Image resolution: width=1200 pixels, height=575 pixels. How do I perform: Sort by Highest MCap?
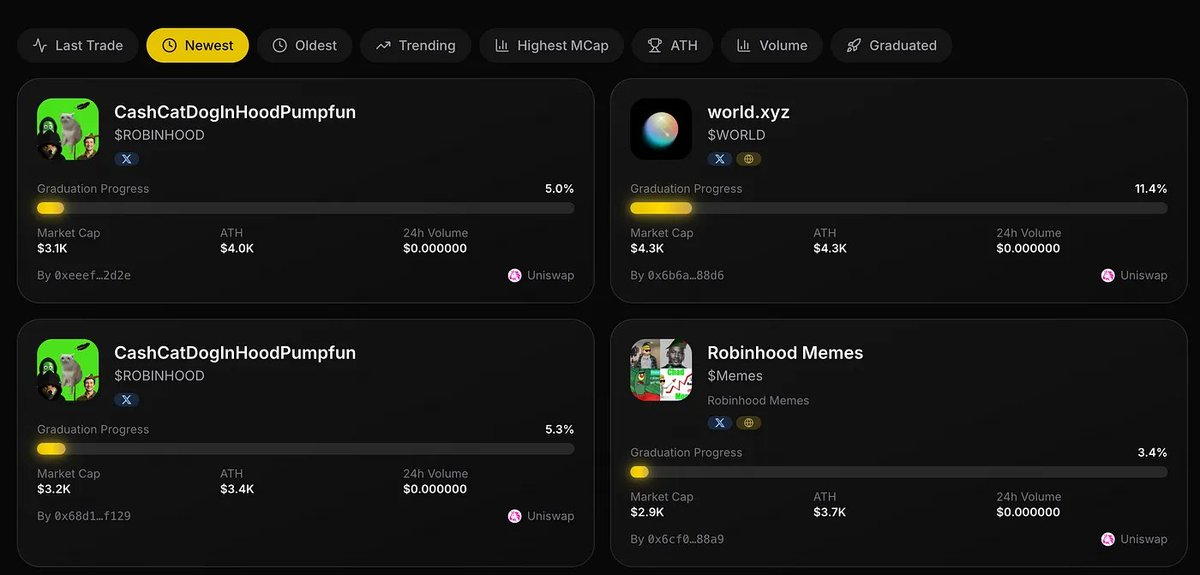(x=552, y=45)
